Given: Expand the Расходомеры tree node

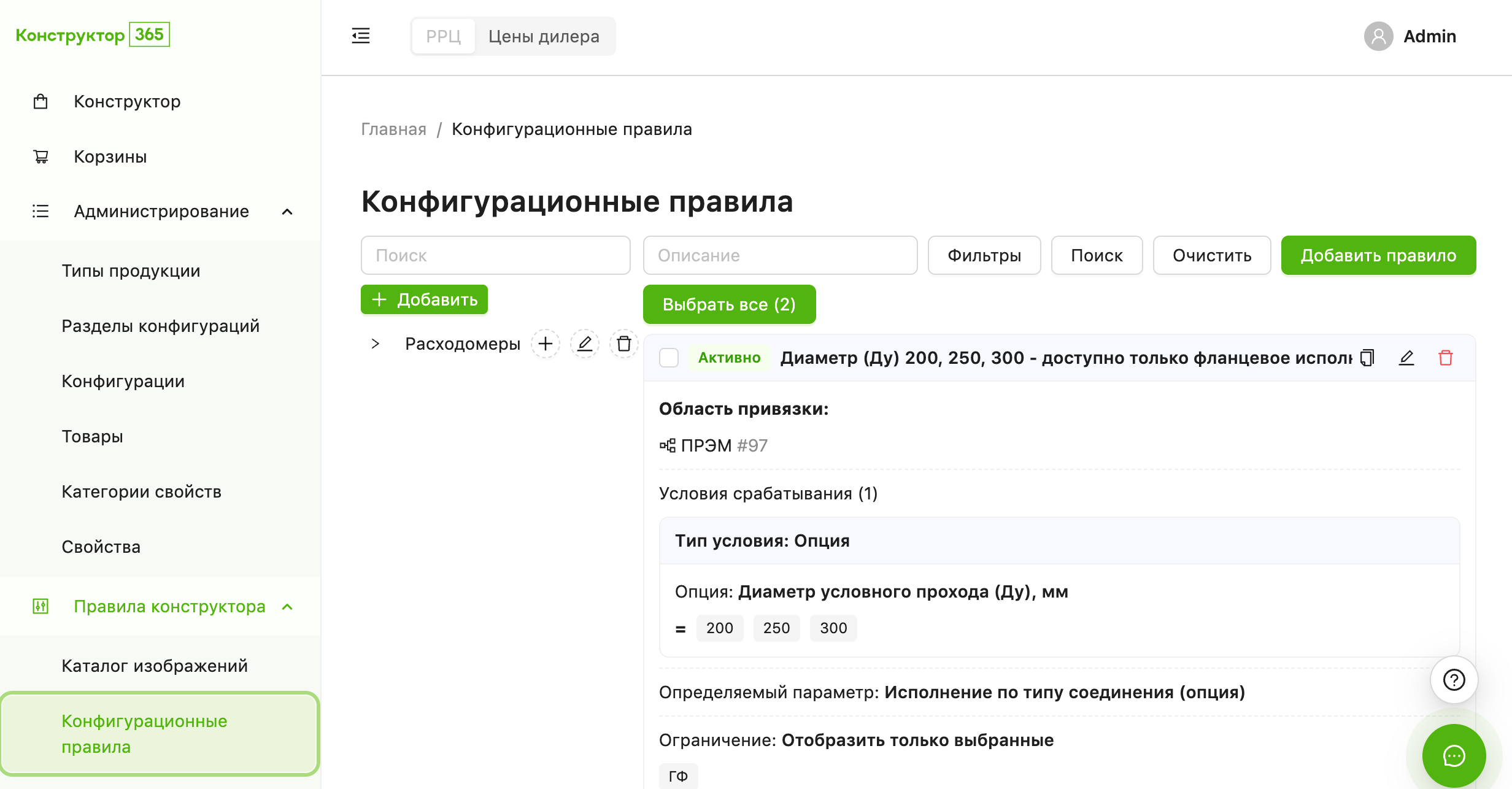Looking at the screenshot, I should tap(376, 344).
